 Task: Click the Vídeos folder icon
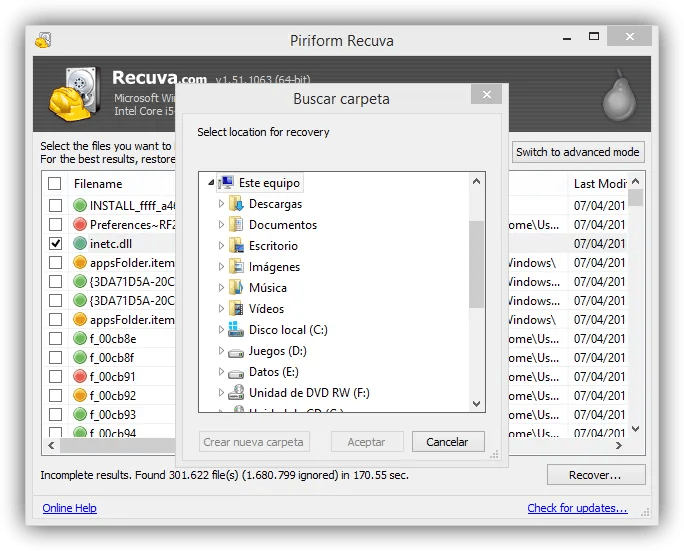coord(236,308)
